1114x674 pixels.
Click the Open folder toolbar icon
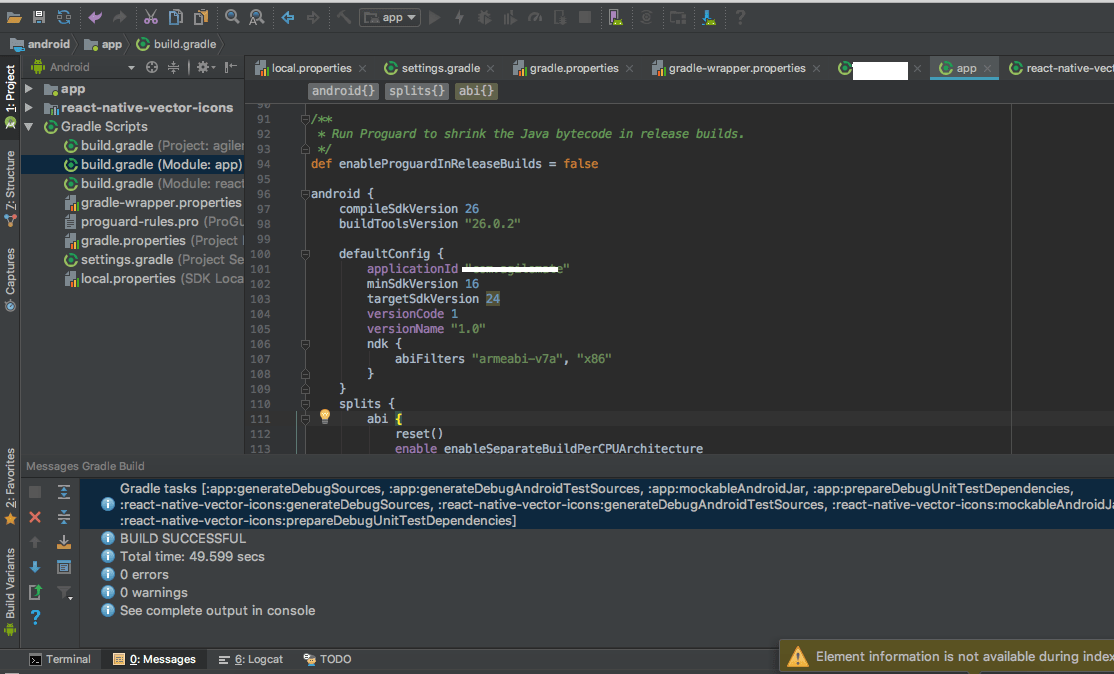13,17
